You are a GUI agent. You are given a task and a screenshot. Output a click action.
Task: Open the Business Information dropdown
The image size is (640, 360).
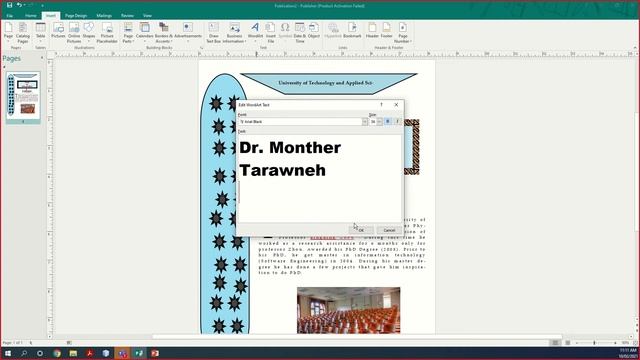tap(234, 32)
